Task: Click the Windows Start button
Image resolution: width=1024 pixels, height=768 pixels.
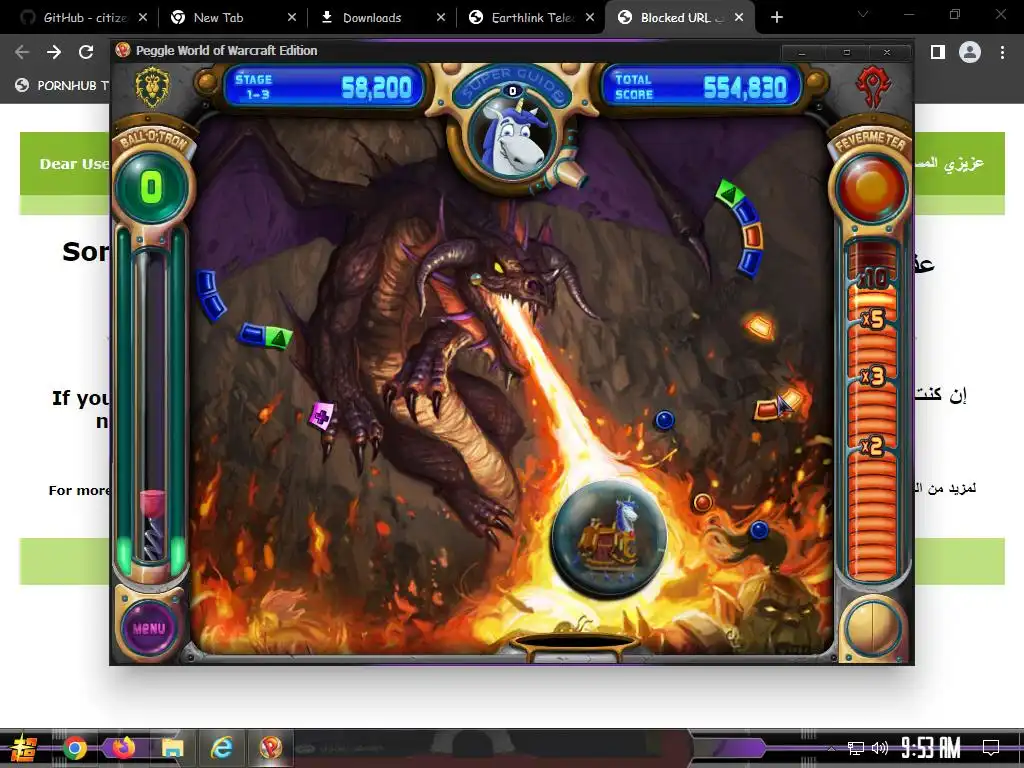Action: pyautogui.click(x=24, y=748)
